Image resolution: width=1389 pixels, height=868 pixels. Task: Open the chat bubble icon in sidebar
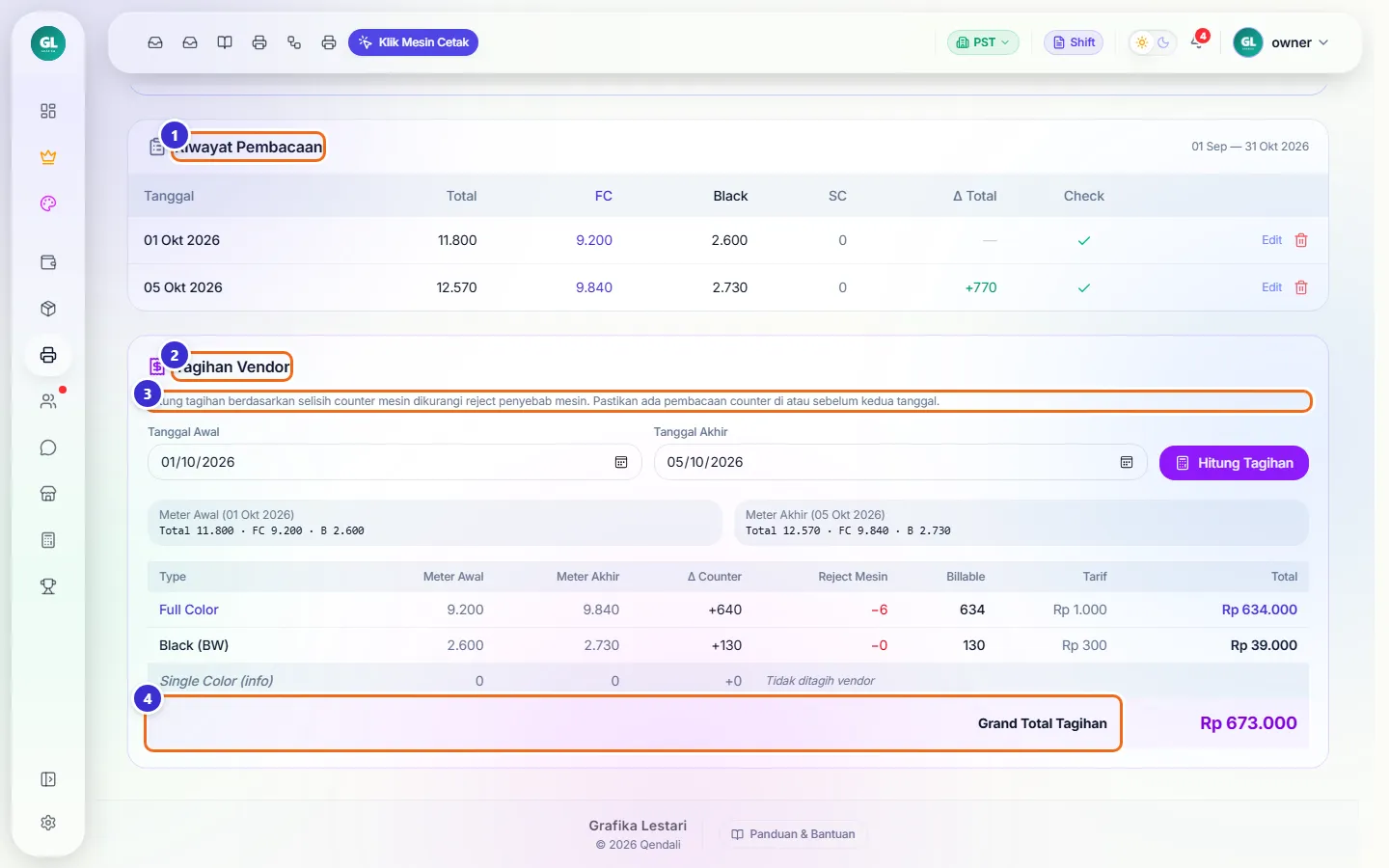click(x=48, y=448)
